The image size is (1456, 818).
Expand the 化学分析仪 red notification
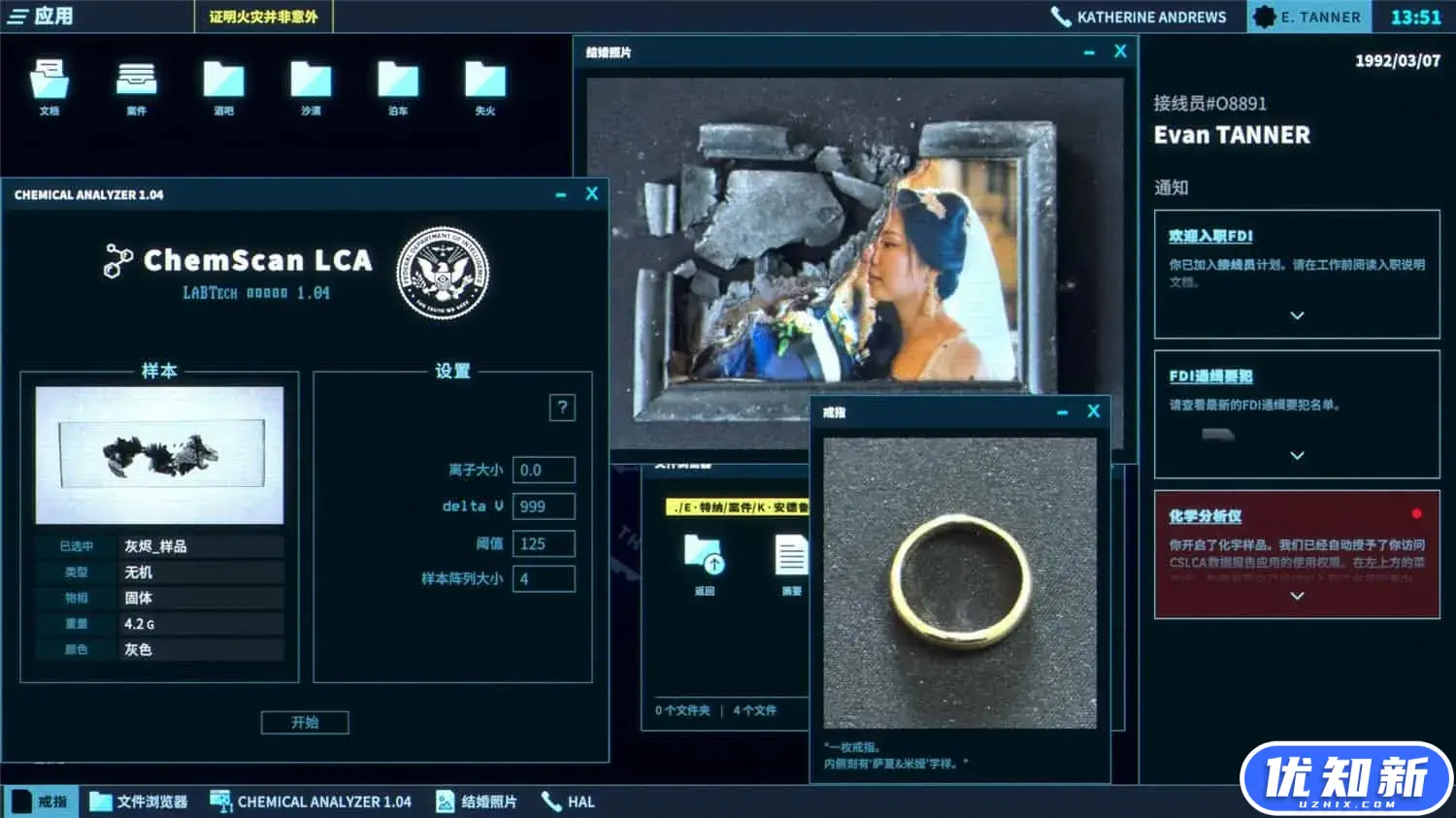1297,596
